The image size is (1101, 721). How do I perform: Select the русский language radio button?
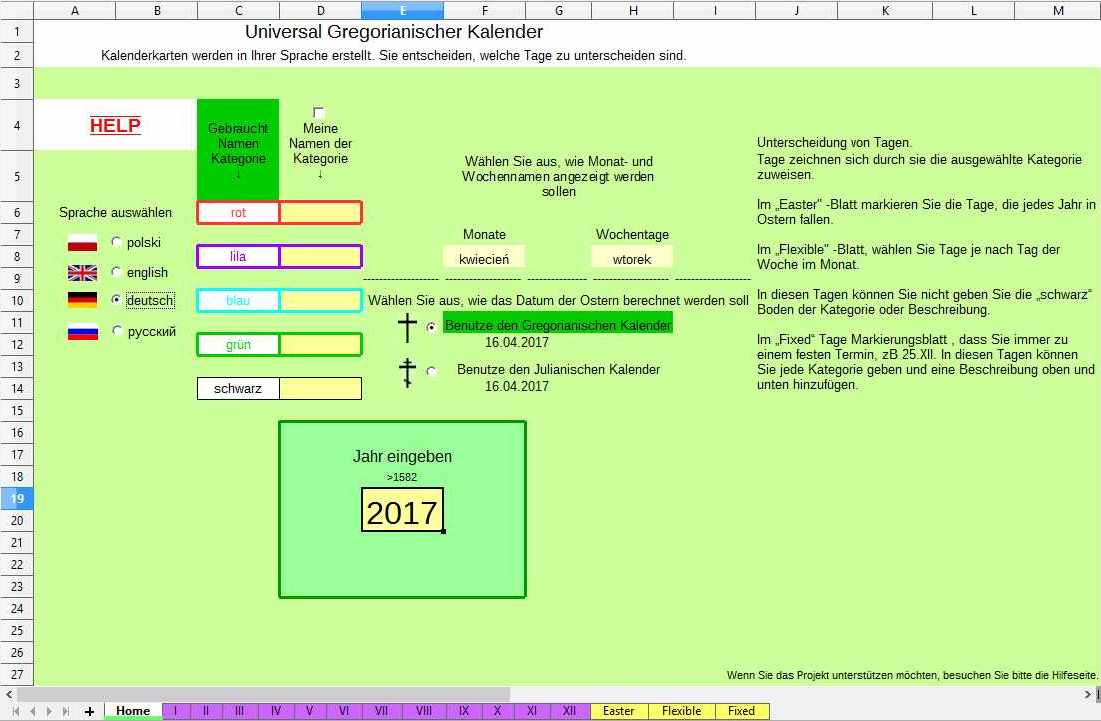pyautogui.click(x=117, y=331)
